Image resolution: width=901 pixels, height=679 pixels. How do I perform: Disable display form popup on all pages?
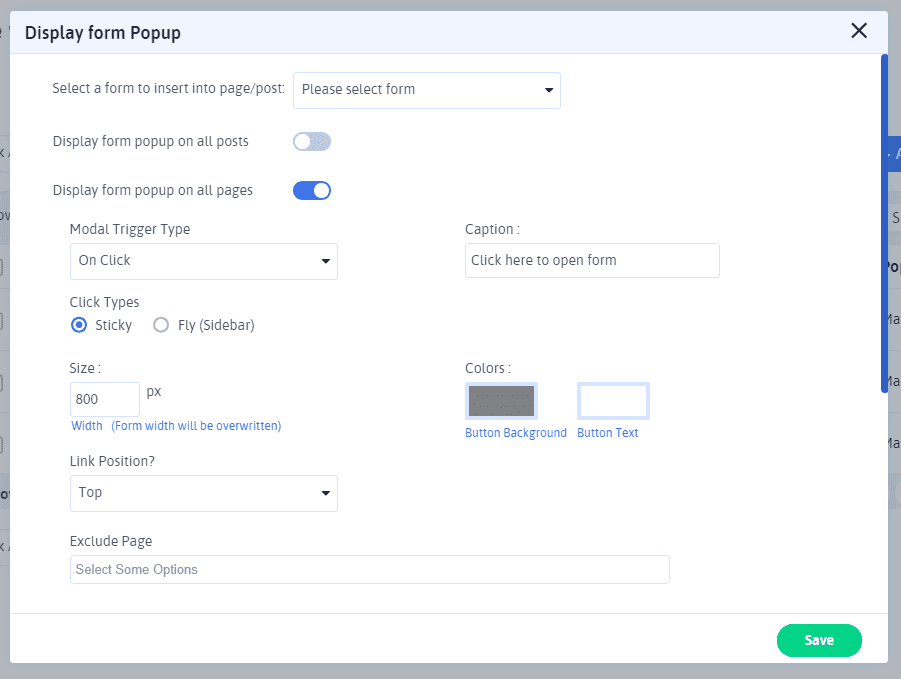tap(311, 190)
